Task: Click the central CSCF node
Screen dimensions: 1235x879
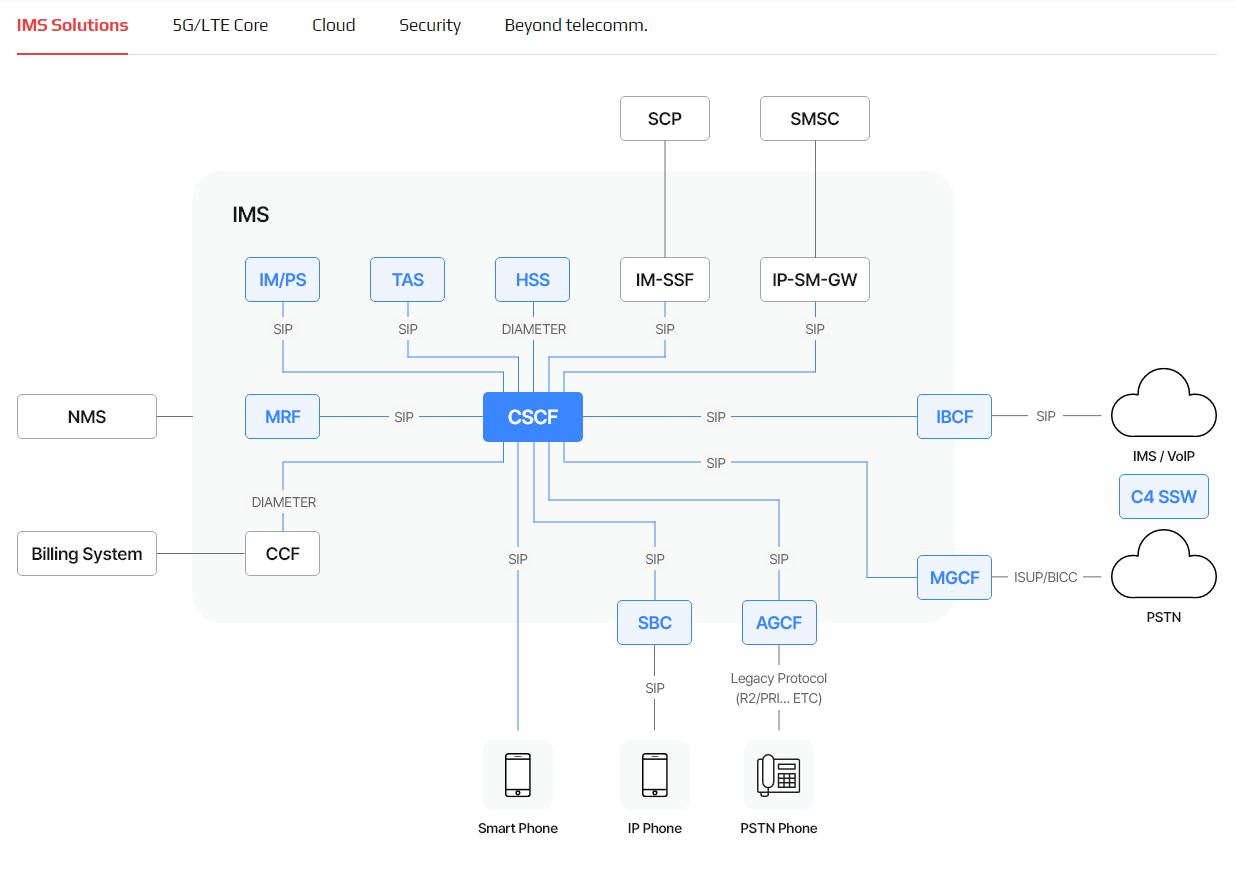Action: pos(532,417)
